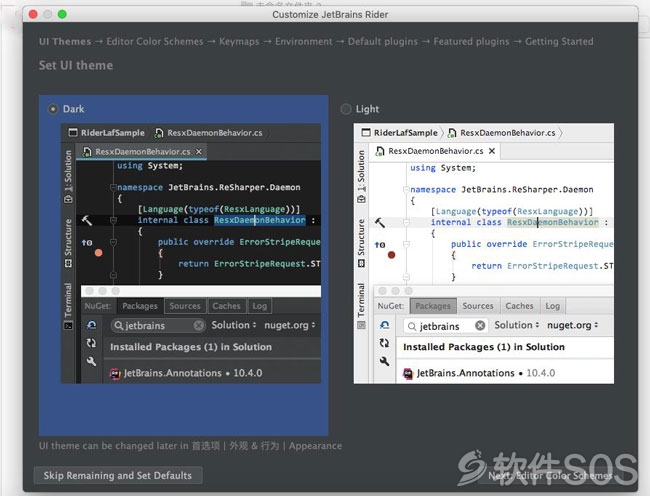Click Packages tab in dark preview
This screenshot has height=496, width=650.
pyautogui.click(x=140, y=306)
